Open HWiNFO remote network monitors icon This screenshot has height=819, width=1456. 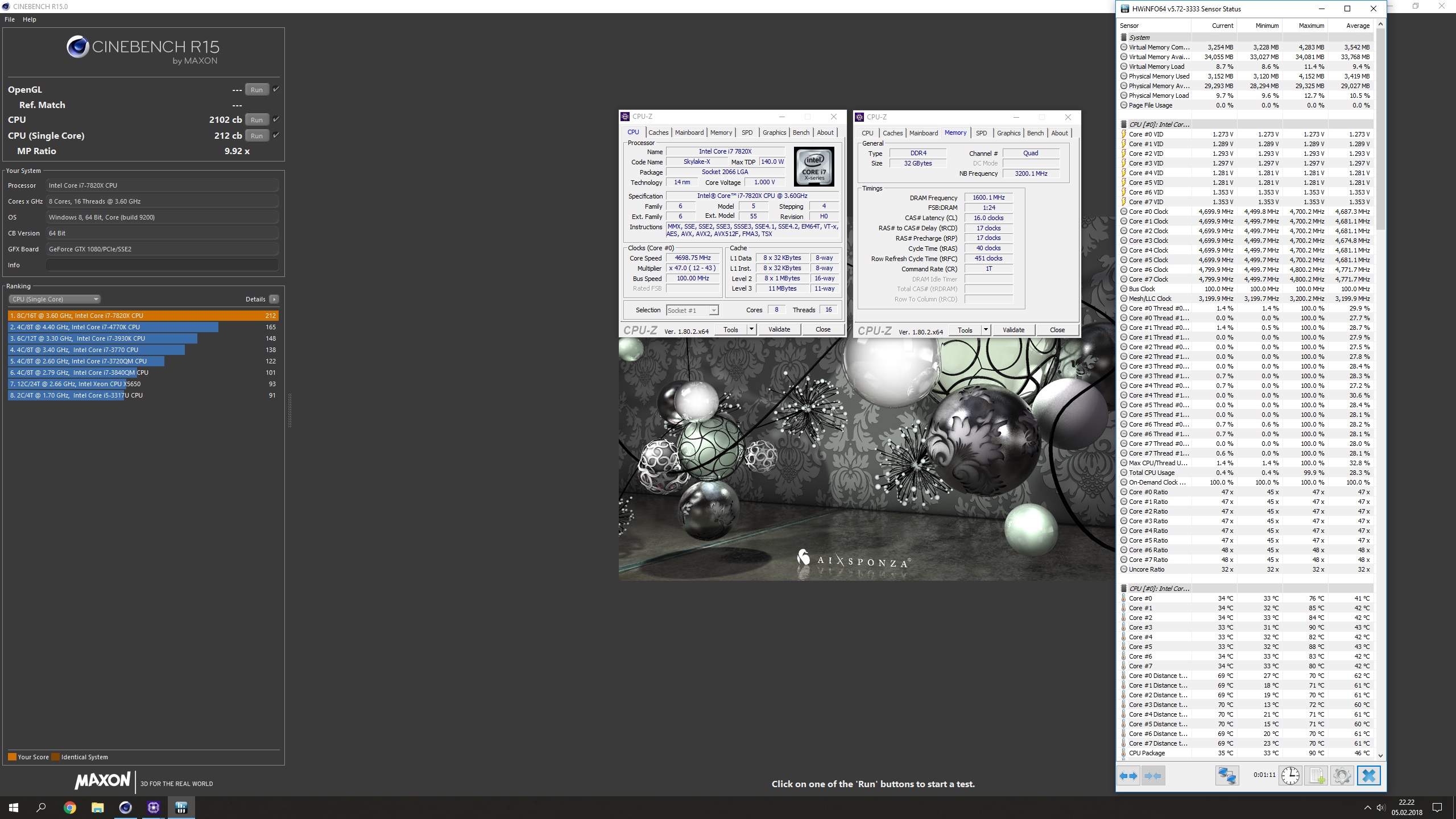point(1227,775)
